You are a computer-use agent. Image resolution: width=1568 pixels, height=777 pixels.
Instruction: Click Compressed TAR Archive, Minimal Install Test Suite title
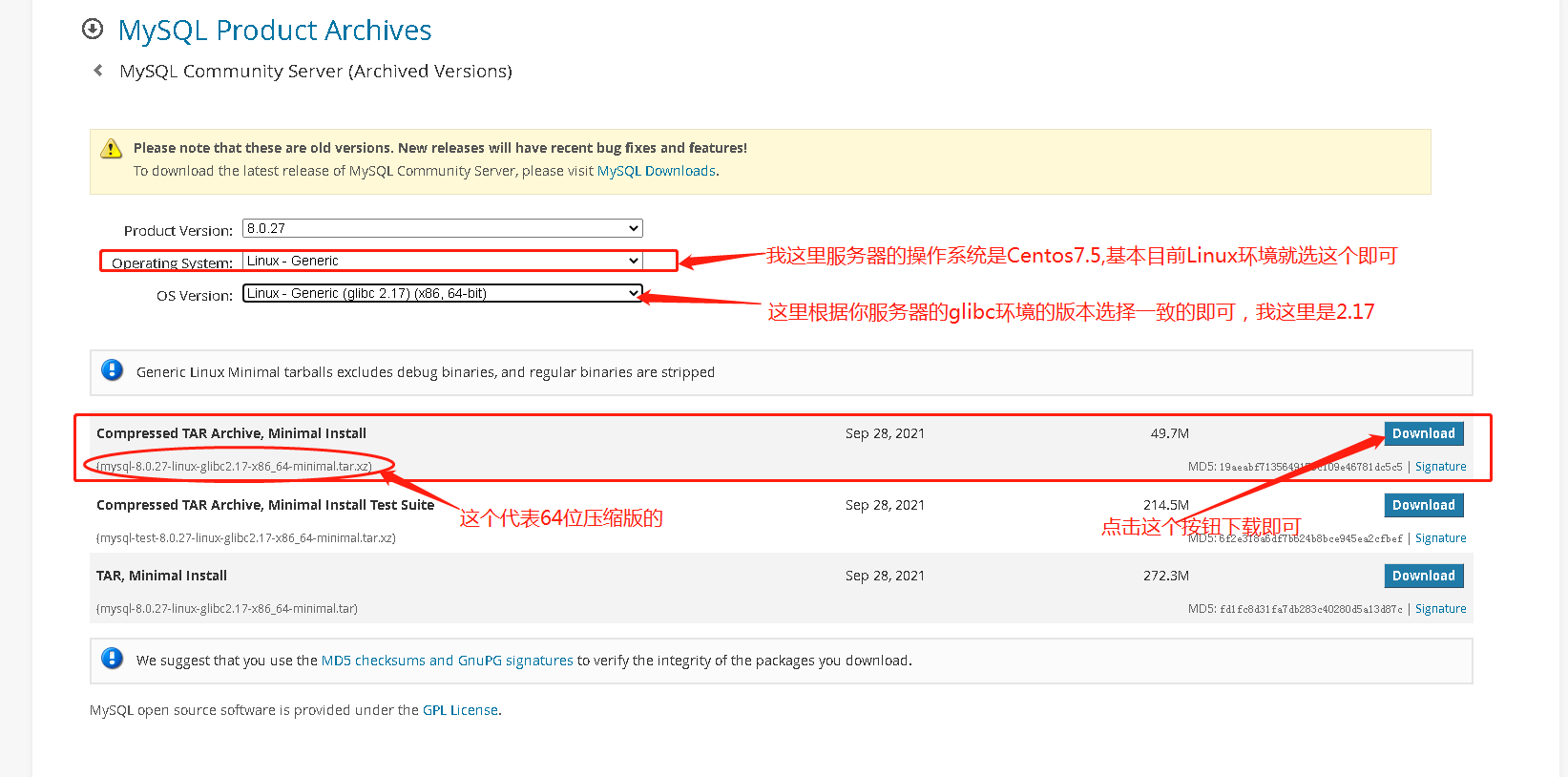(265, 505)
